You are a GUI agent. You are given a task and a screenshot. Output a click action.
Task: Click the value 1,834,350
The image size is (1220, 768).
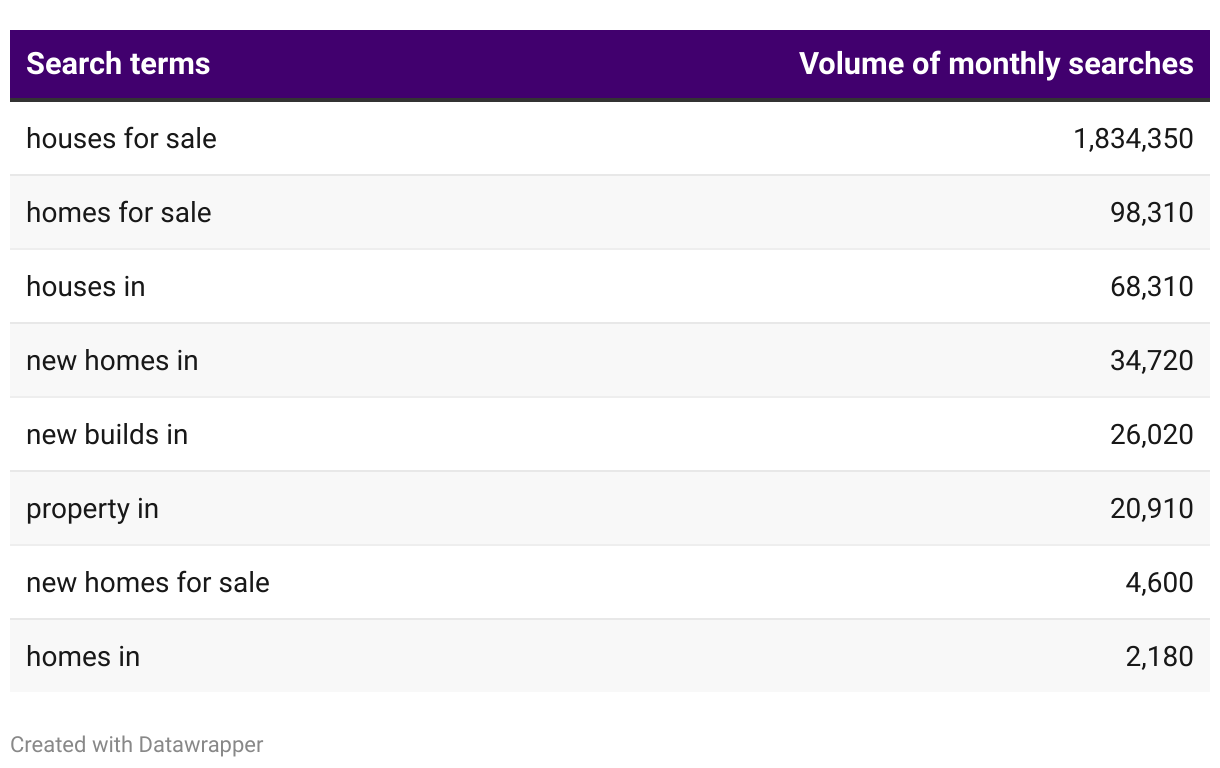[x=1133, y=138]
